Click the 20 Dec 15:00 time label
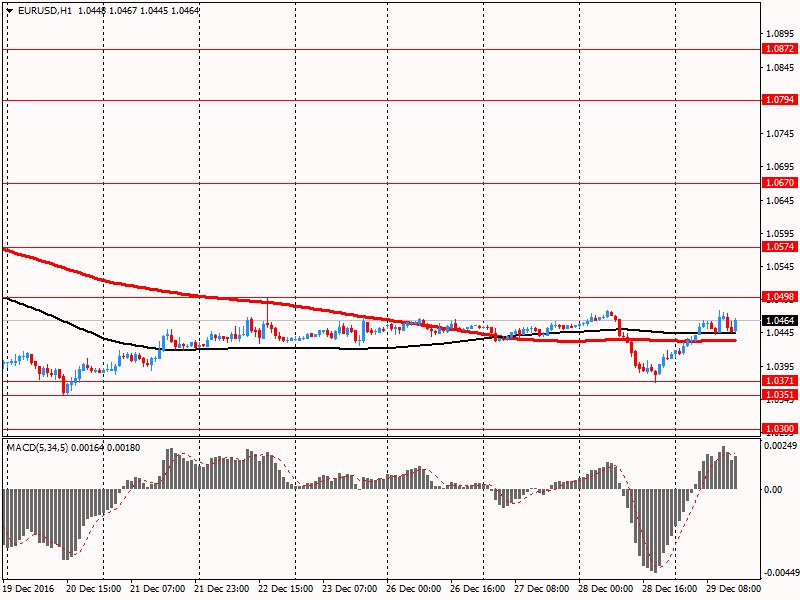This screenshot has width=800, height=600. (93, 589)
